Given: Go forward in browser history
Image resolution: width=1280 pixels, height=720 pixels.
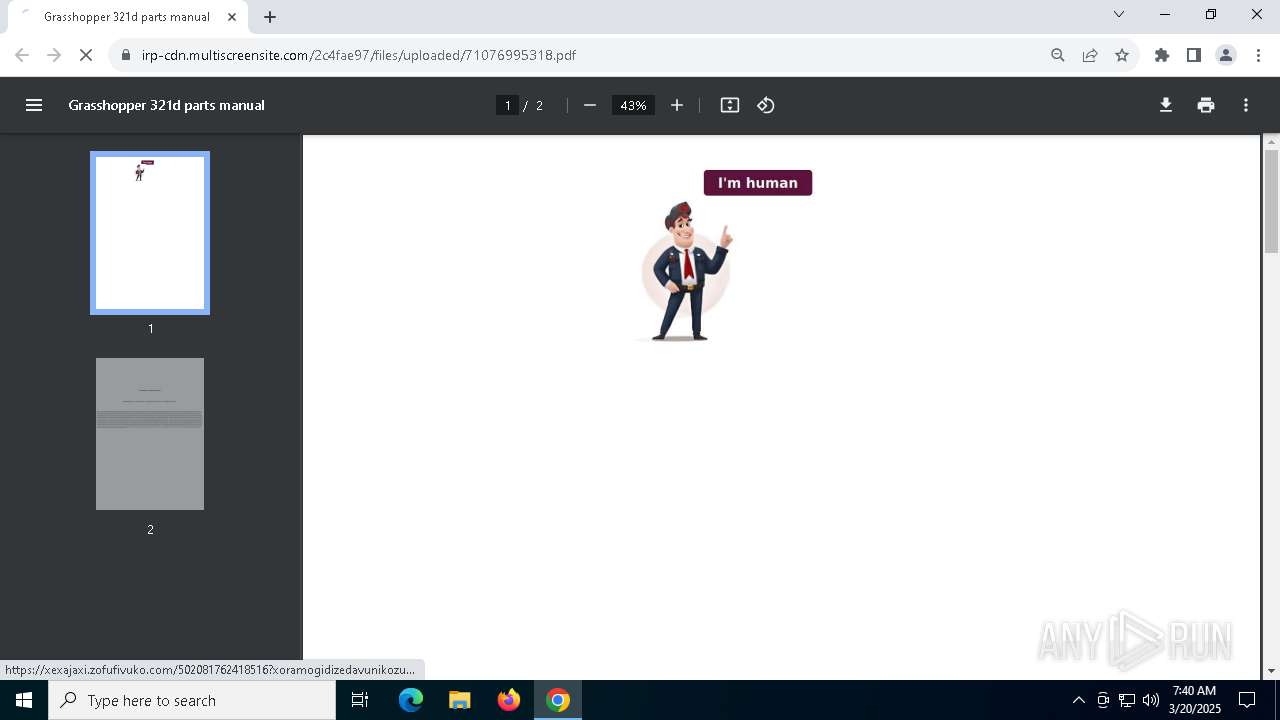Looking at the screenshot, I should (x=54, y=55).
